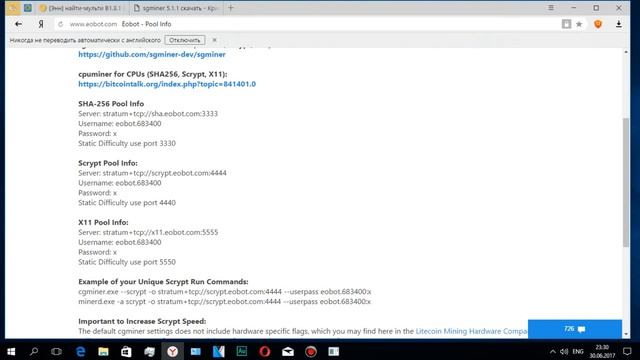Click the cgminer.exe --scrypt command line

225,291
